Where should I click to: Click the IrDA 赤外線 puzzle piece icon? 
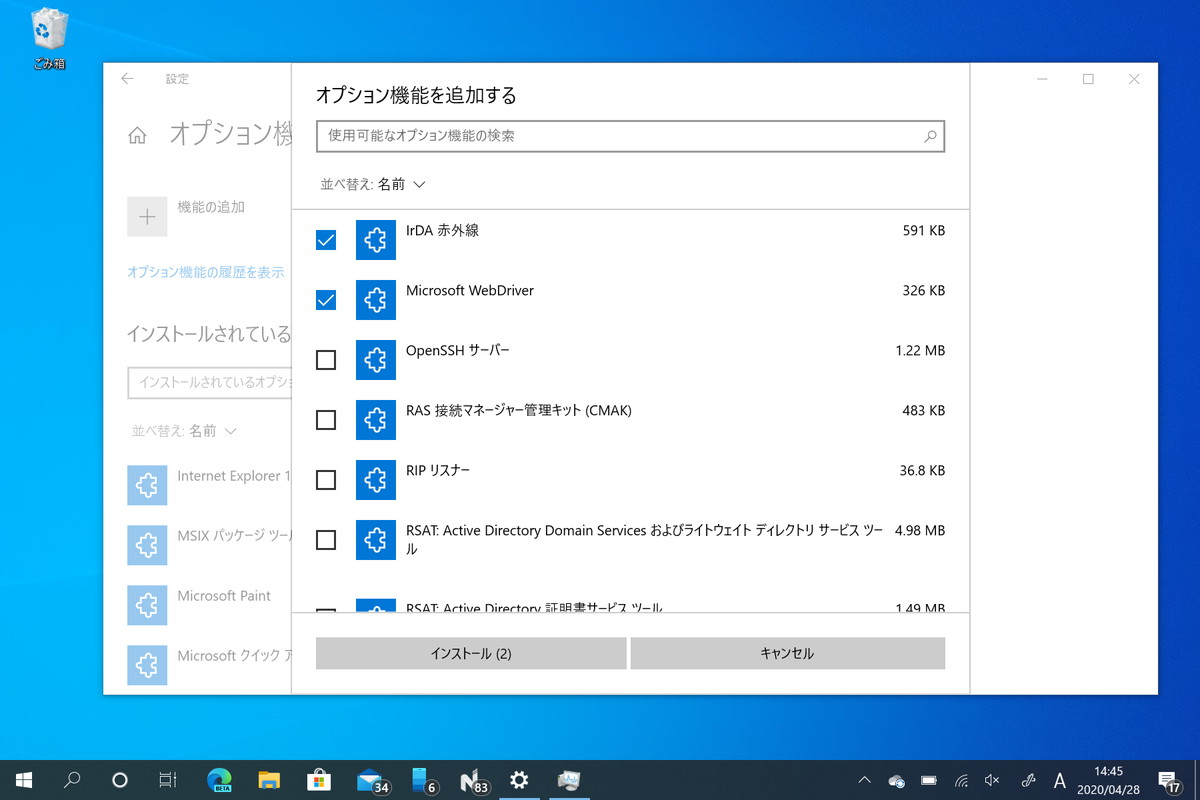pyautogui.click(x=376, y=240)
